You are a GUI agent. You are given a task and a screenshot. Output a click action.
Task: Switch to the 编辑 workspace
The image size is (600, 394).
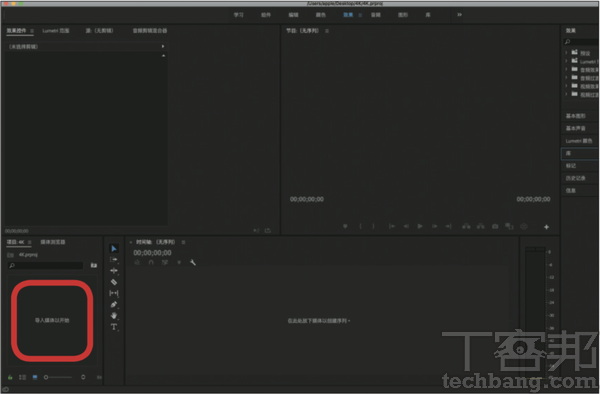[293, 15]
